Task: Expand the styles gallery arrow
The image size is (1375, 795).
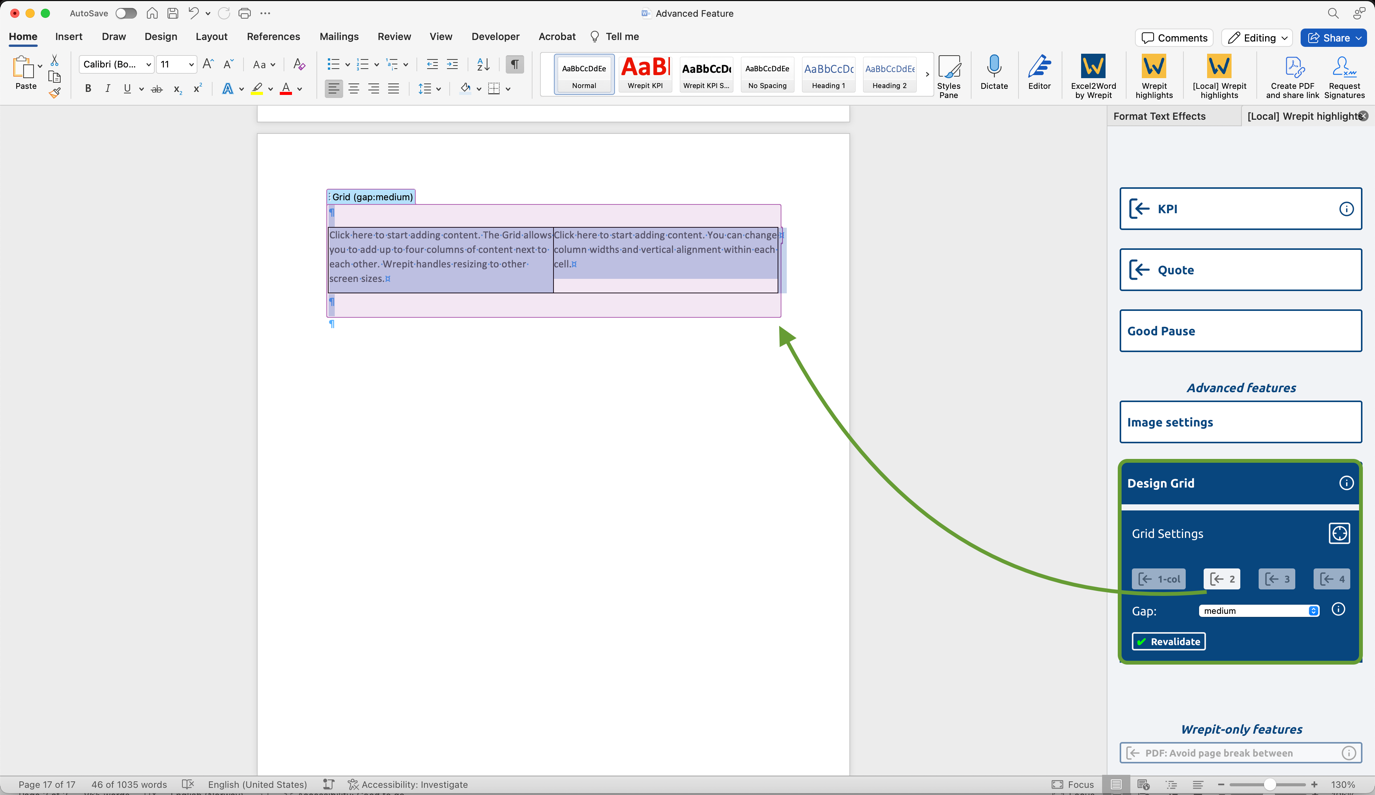Action: pos(927,74)
